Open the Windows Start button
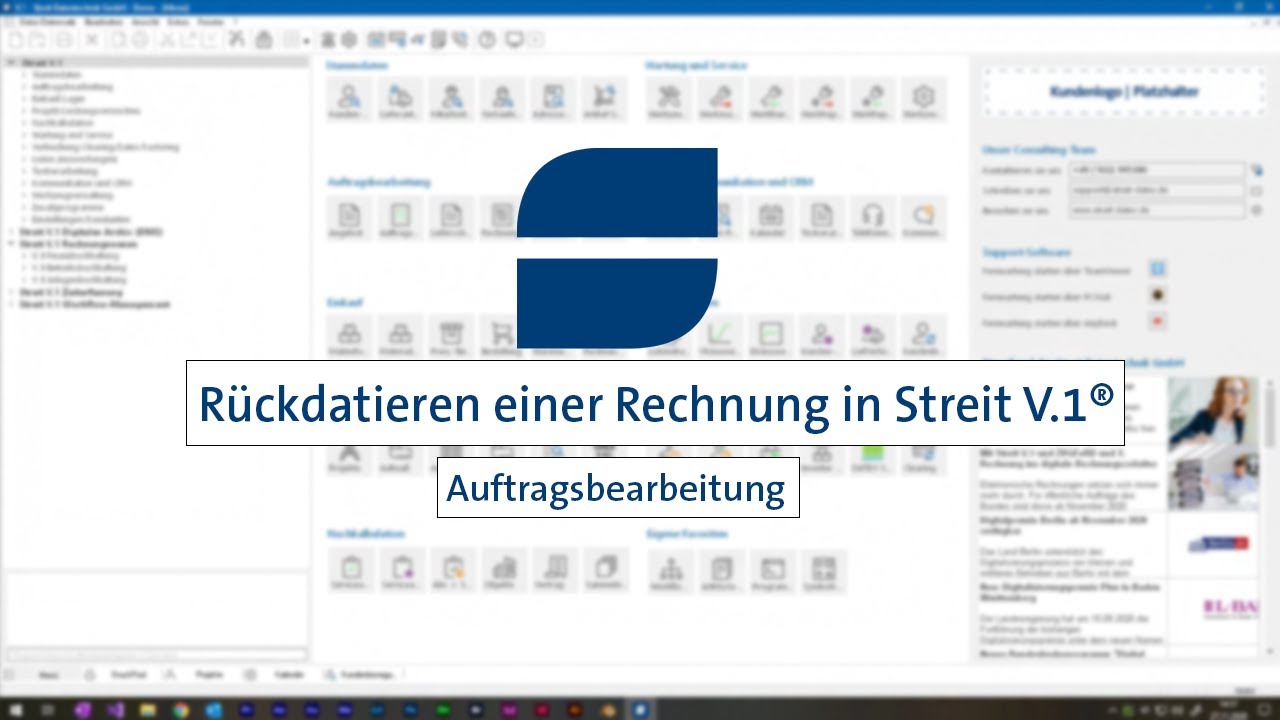Image resolution: width=1280 pixels, height=720 pixels. coord(14,710)
